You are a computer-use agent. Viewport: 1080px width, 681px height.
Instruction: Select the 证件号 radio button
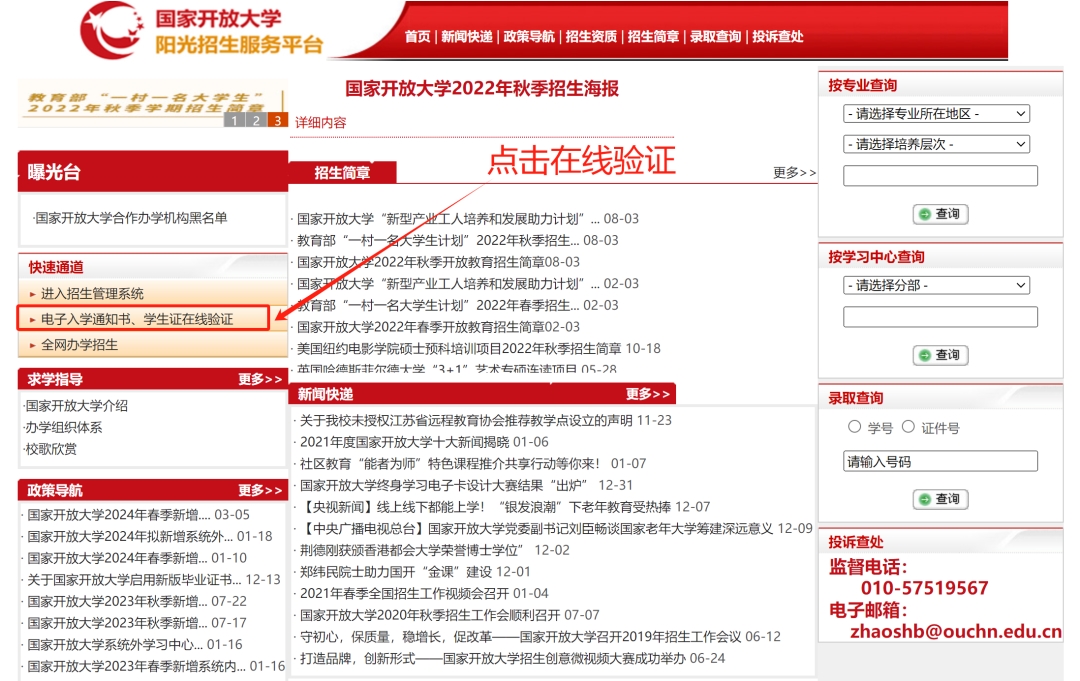(x=908, y=427)
